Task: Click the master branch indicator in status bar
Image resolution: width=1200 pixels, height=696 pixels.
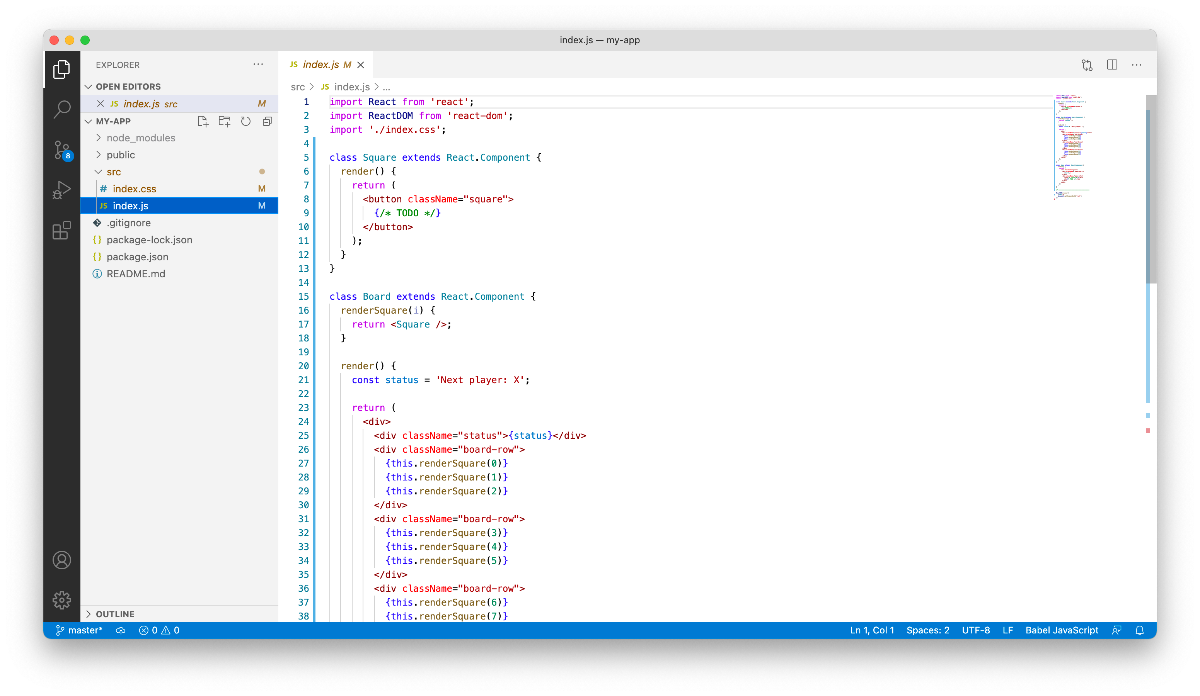Action: coord(79,631)
